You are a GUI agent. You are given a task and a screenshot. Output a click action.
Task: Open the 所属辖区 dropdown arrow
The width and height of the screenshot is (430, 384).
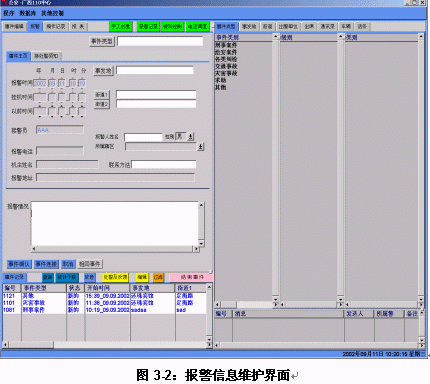coord(200,147)
